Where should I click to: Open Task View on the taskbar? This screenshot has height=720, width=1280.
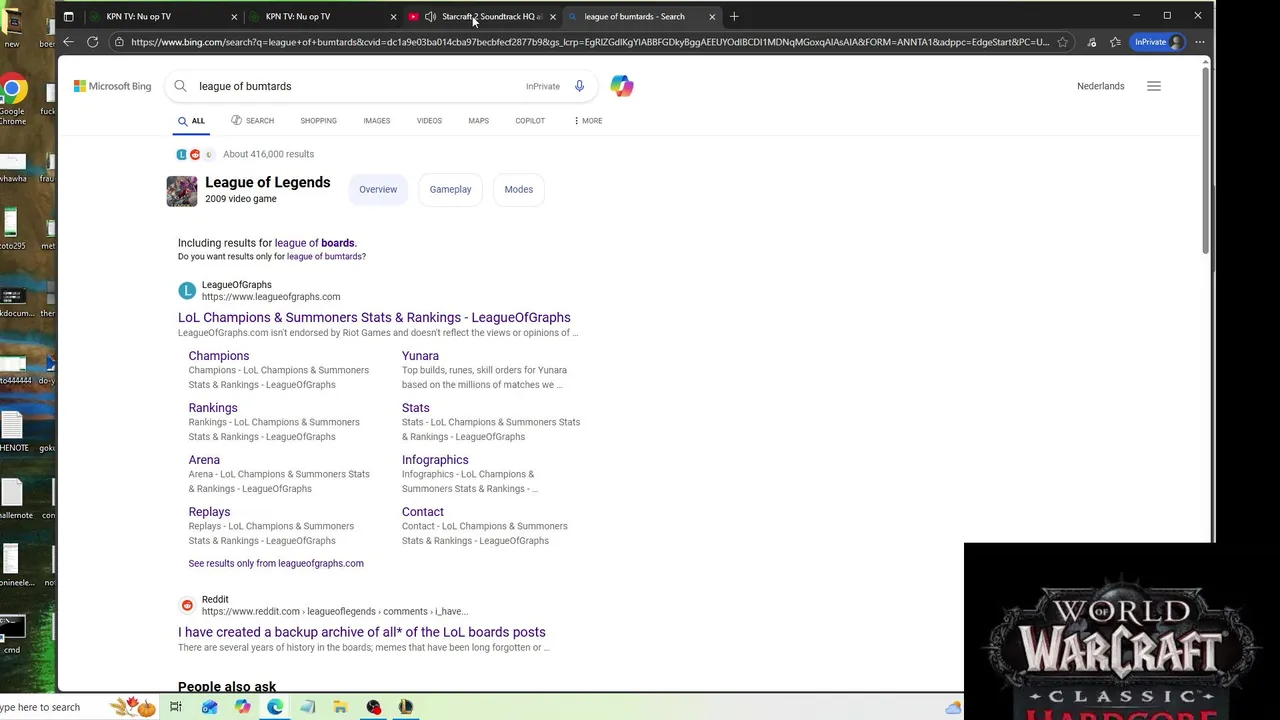click(176, 707)
